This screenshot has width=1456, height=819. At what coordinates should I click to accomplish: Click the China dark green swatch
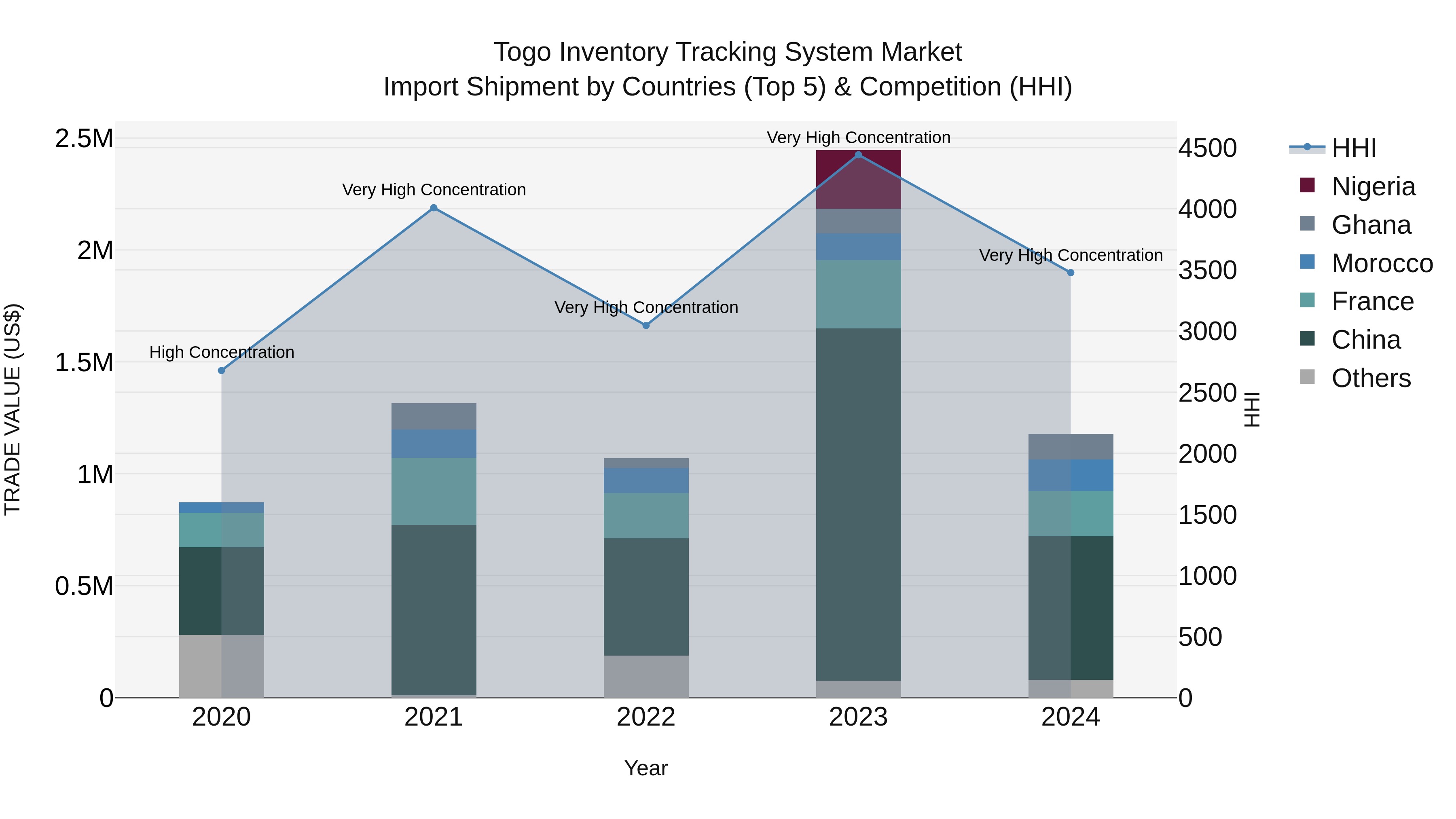coord(1307,339)
